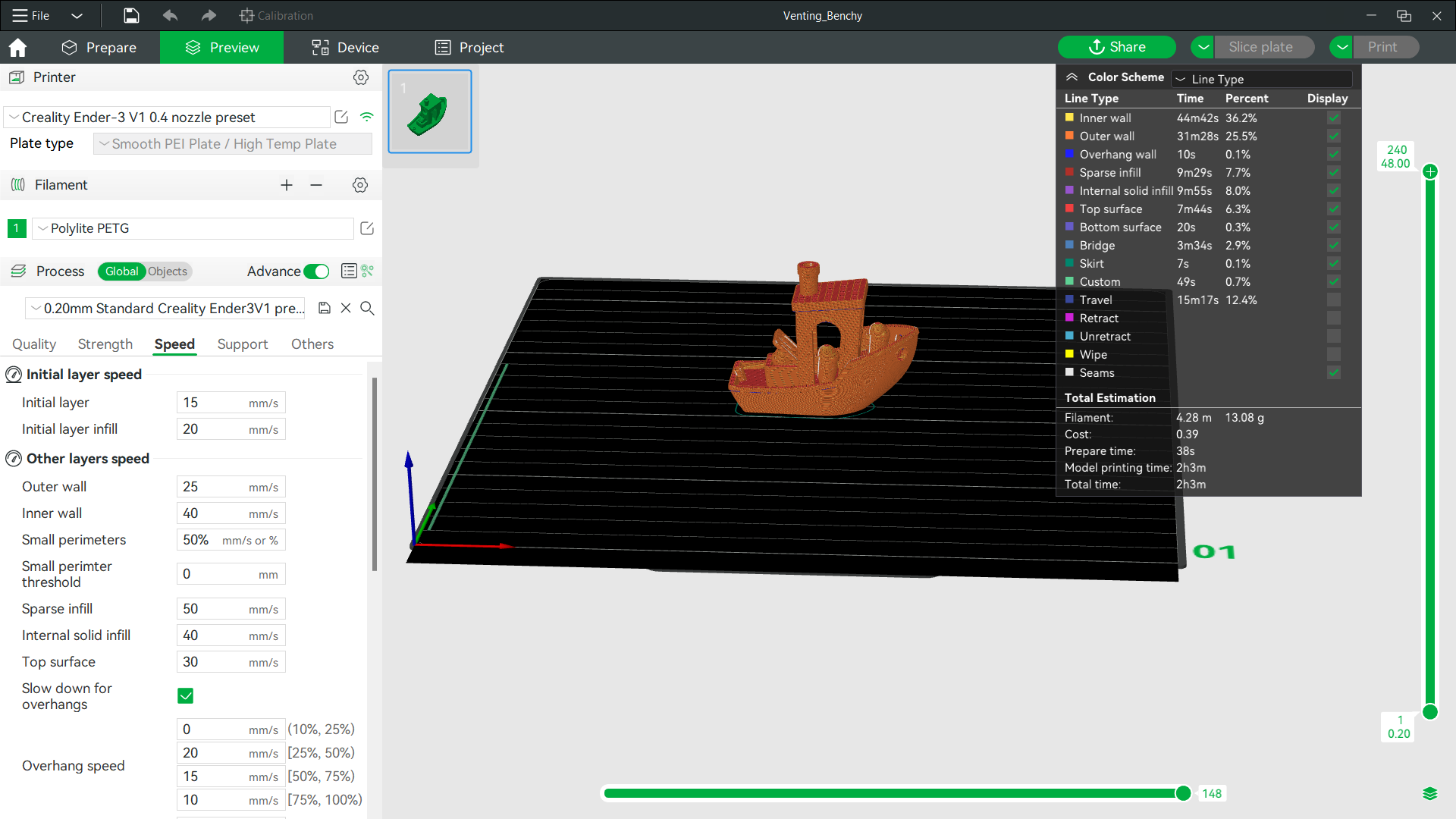1456x819 pixels.
Task: Toggle Inner wall display checkbox
Action: (1334, 118)
